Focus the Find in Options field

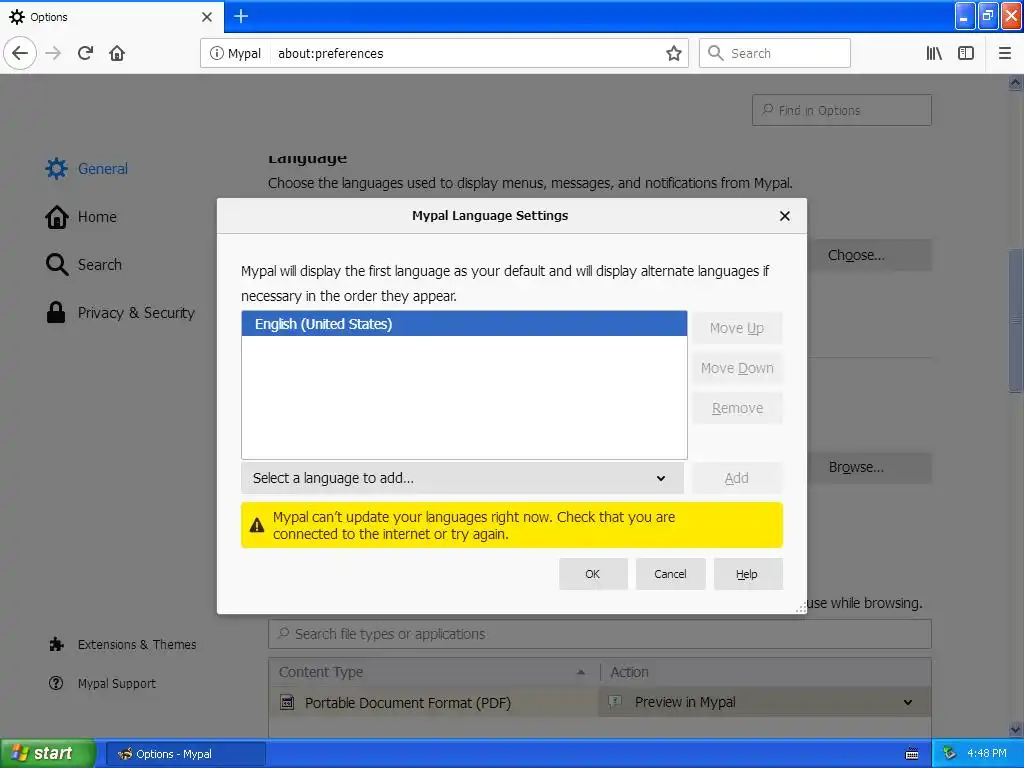[842, 110]
